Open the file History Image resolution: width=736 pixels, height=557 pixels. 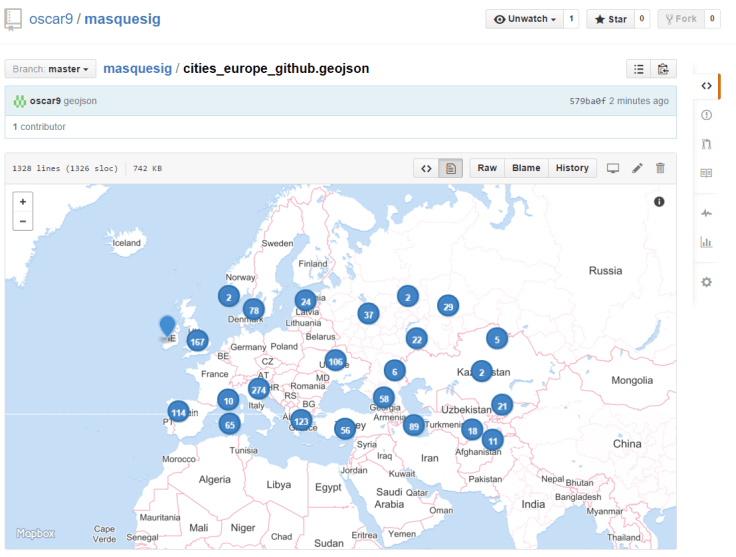coord(572,168)
